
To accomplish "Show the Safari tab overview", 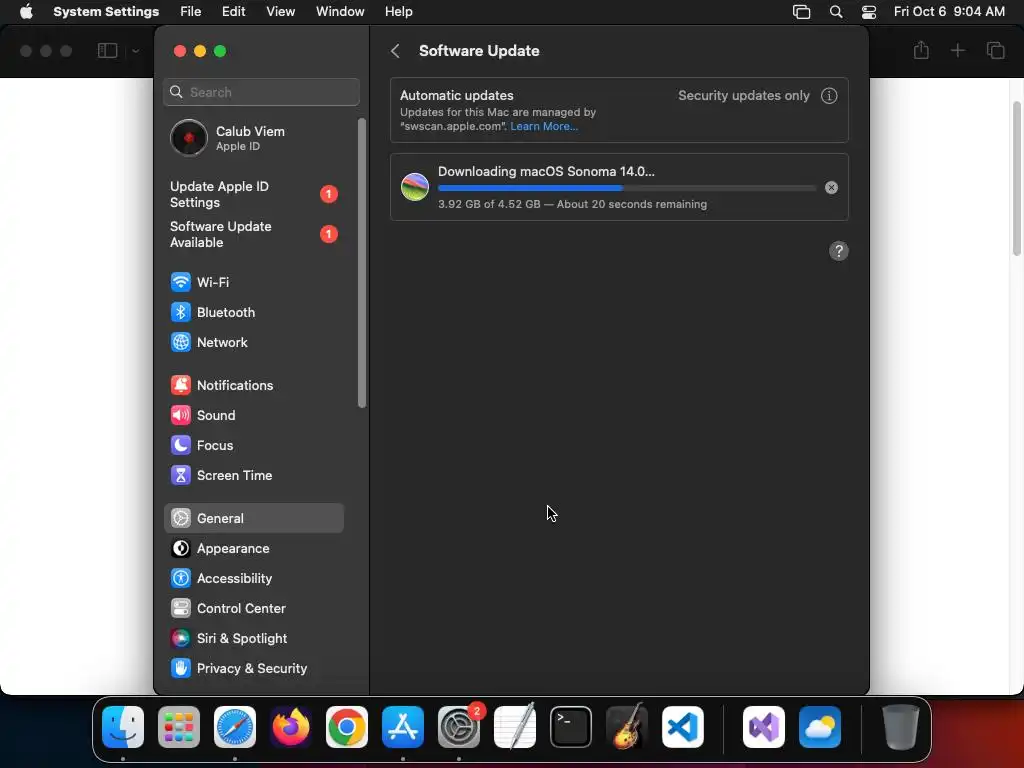I will coord(995,50).
